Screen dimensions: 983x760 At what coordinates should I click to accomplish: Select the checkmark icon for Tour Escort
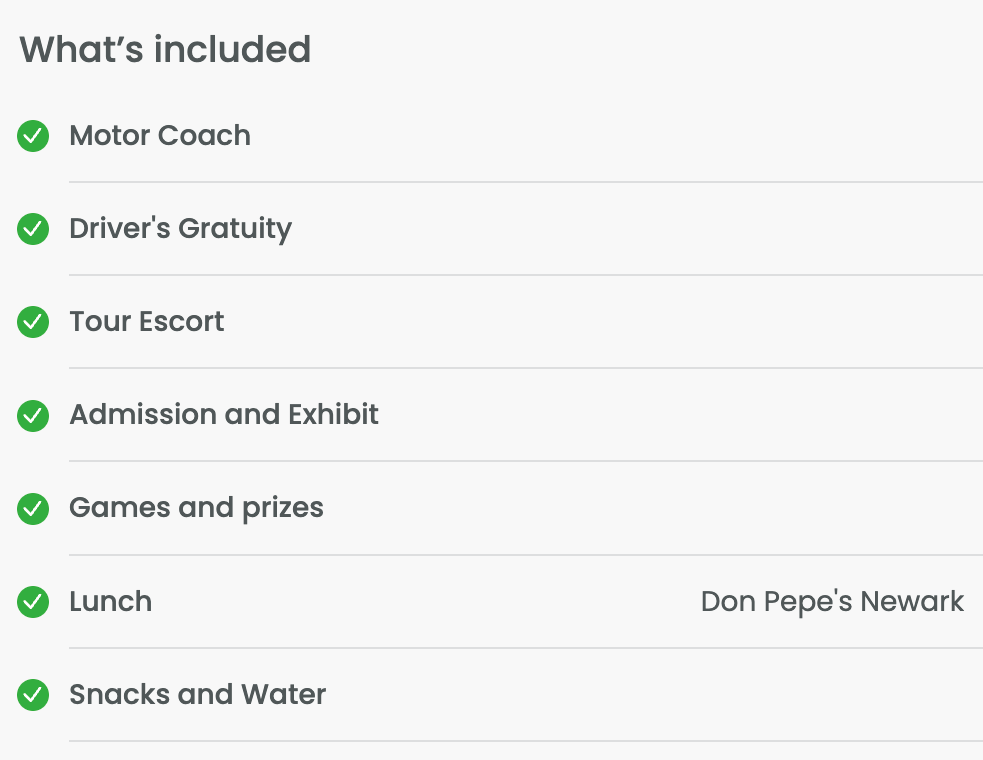33,322
